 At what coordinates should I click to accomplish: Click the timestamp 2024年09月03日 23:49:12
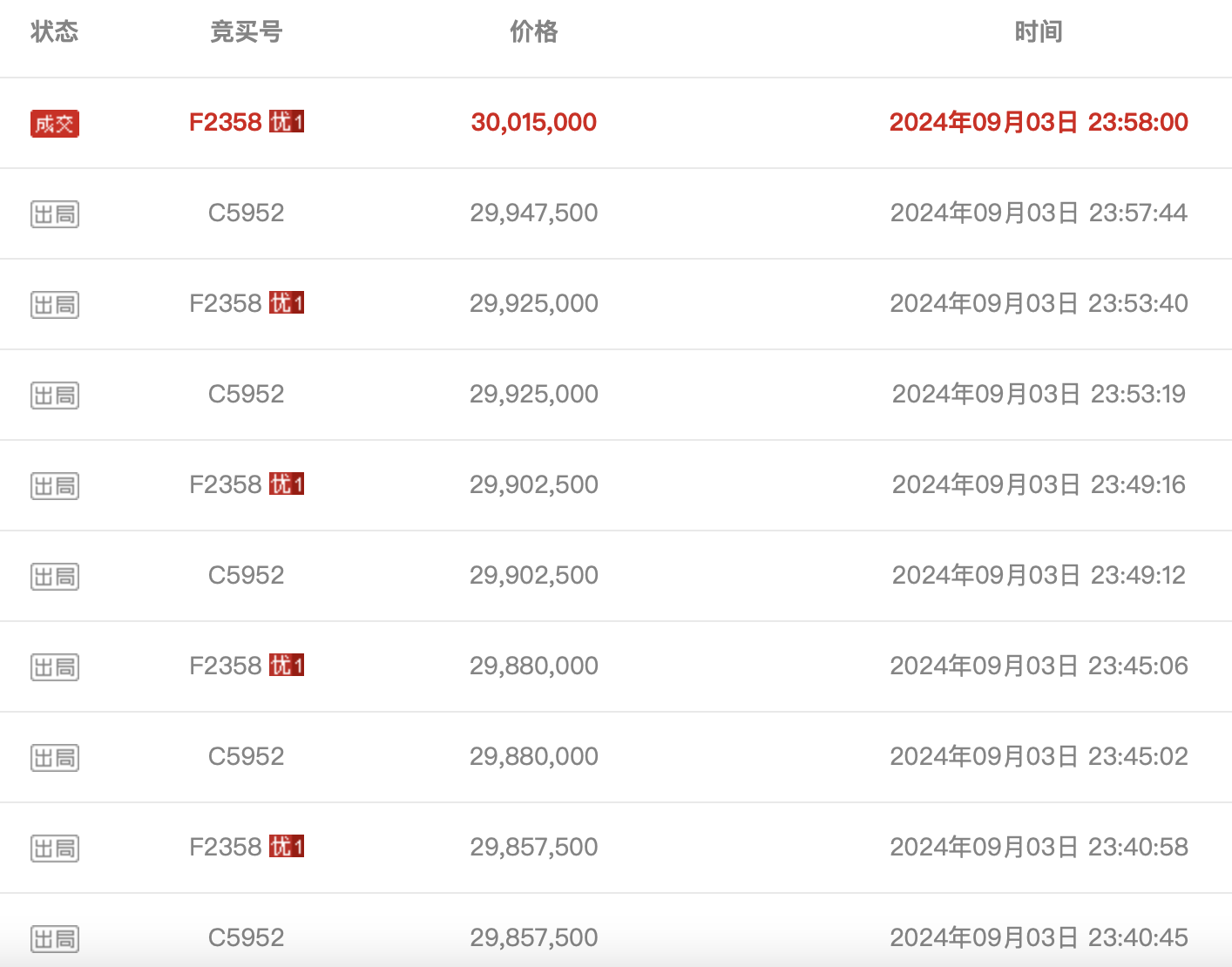(1039, 575)
